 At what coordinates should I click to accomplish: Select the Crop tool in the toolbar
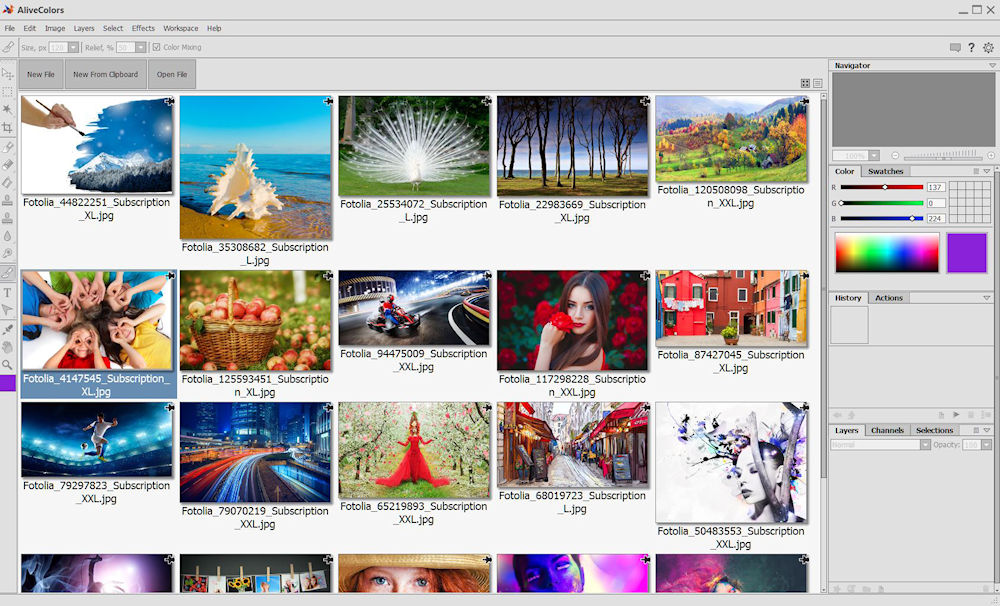tap(7, 128)
